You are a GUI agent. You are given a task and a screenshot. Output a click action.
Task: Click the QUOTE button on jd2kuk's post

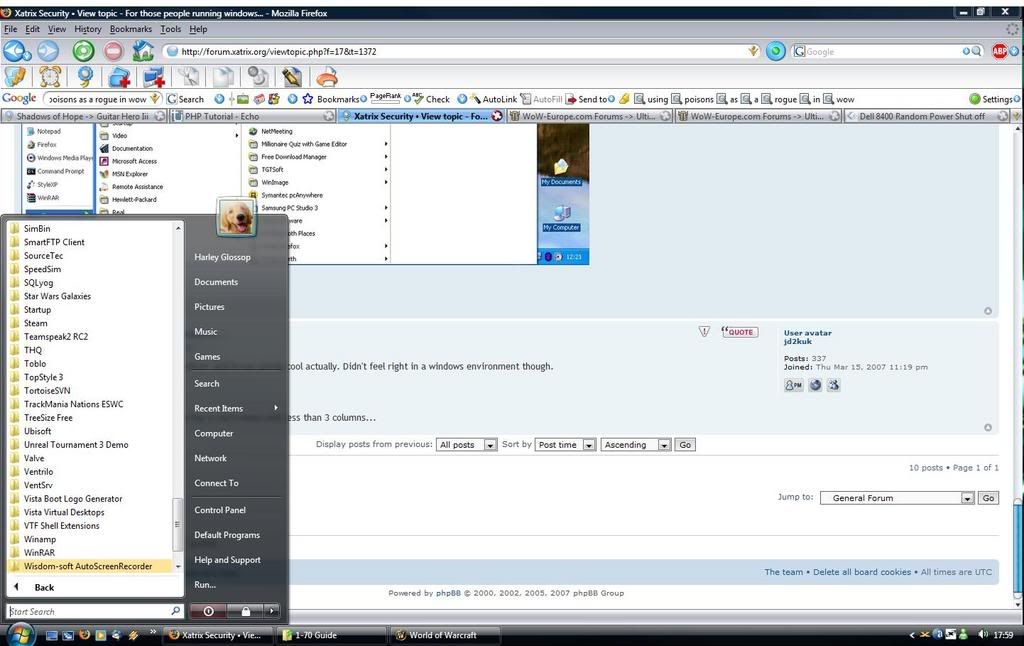click(x=739, y=332)
